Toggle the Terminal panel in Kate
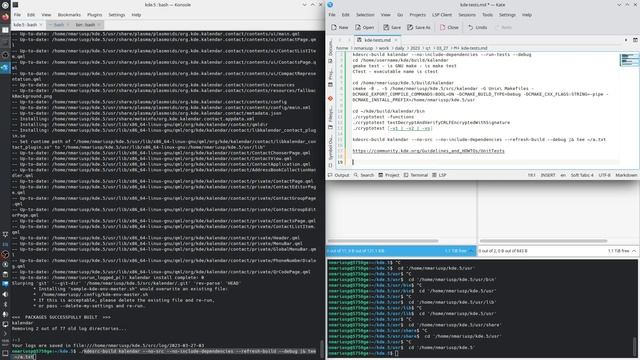Viewport: 640px width, 360px height. pyautogui.click(x=416, y=175)
